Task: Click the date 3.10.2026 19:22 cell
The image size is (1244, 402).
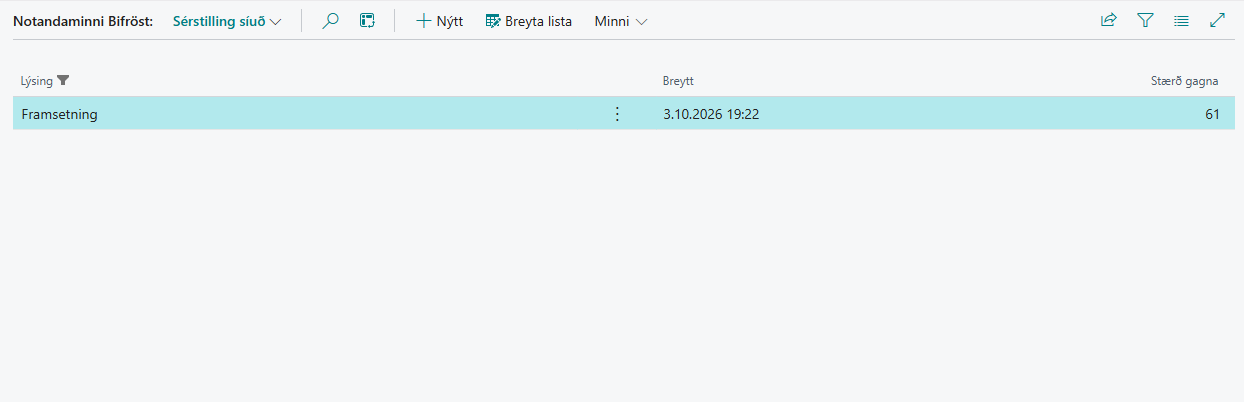Action: (711, 114)
